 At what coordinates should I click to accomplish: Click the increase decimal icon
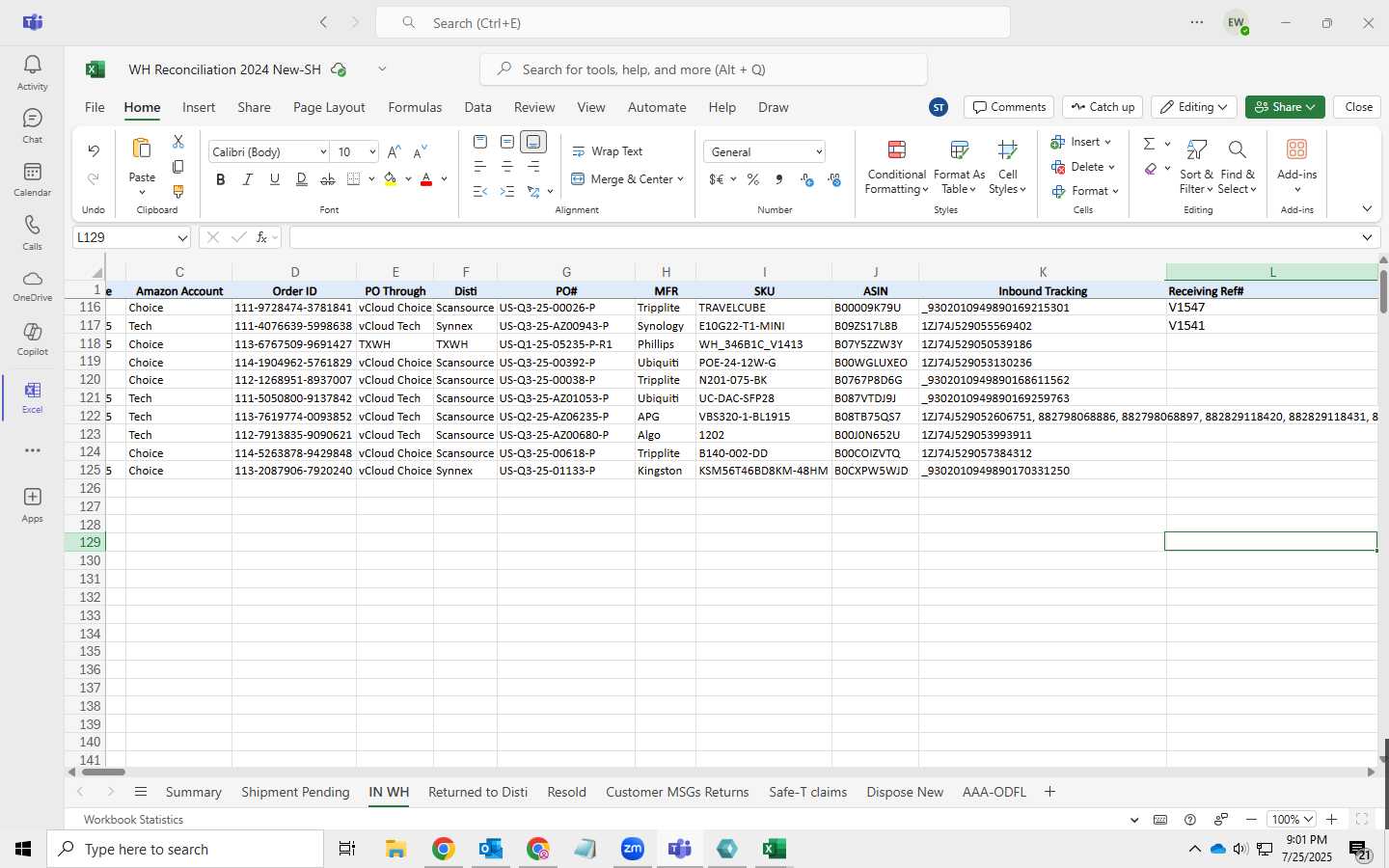tap(807, 179)
